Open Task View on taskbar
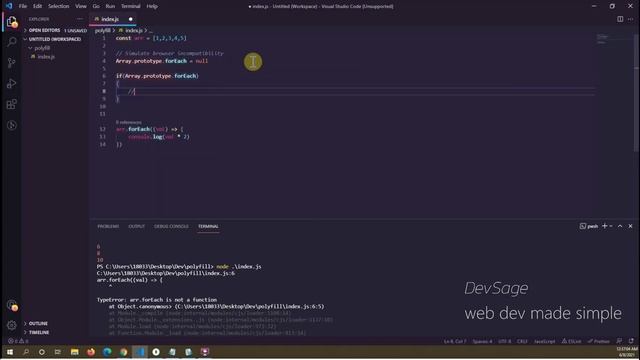The height and width of the screenshot is (360, 640). (x=58, y=352)
